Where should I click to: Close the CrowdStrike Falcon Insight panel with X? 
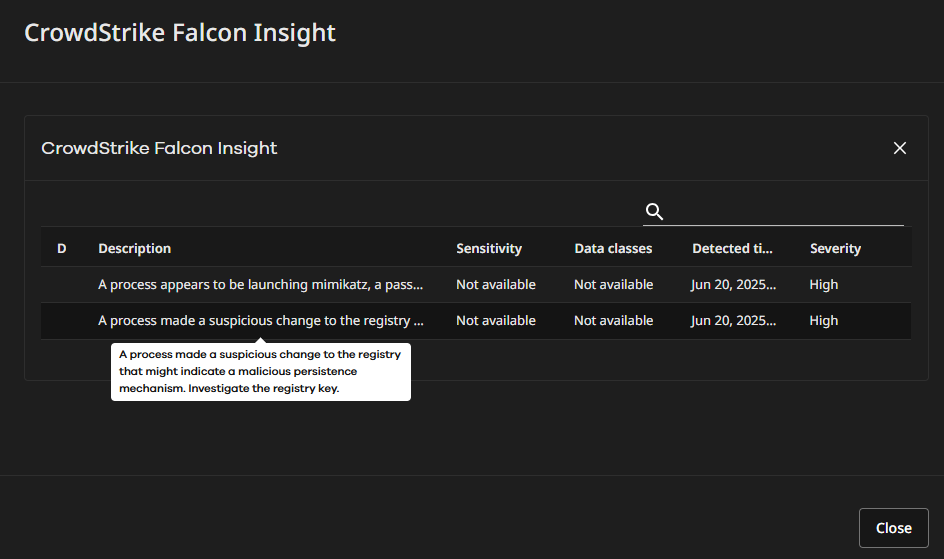tap(899, 148)
